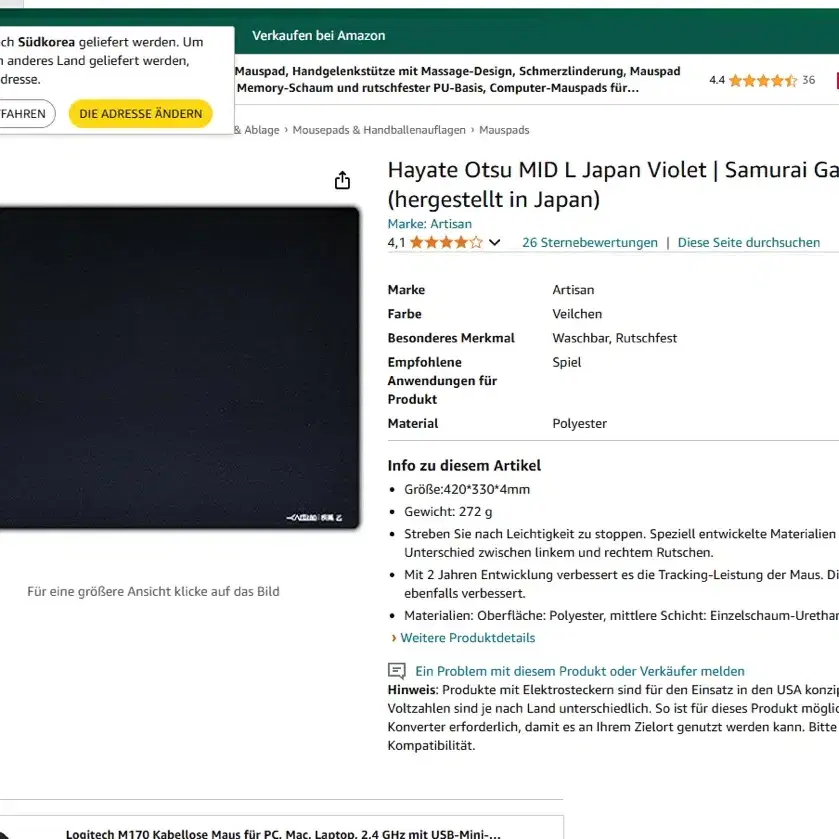The image size is (839, 839).
Task: Enlarge the black mousepad product image
Action: (179, 368)
